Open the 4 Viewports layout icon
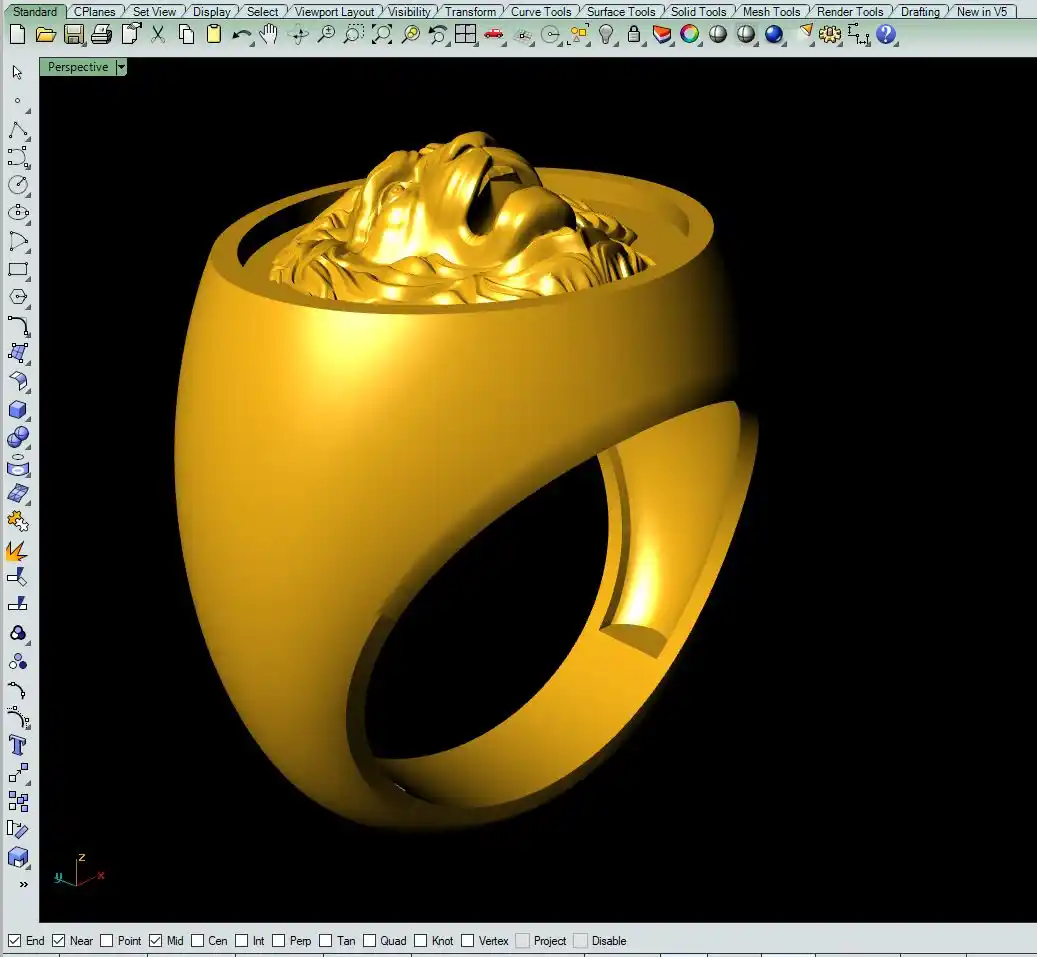 click(x=465, y=34)
